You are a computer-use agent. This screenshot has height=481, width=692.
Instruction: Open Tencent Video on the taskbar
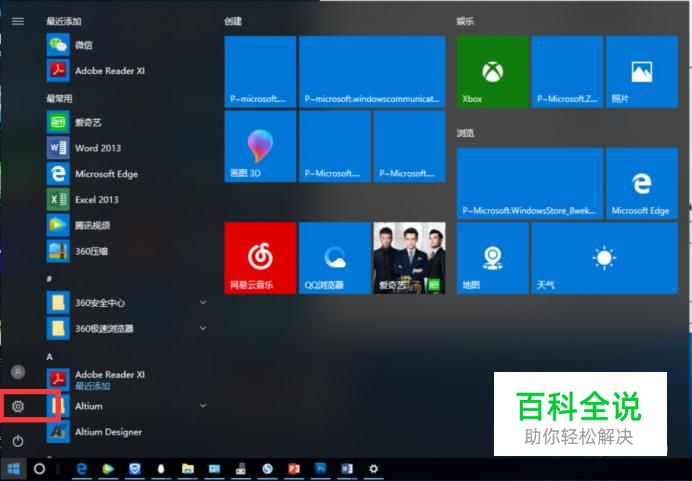[x=108, y=469]
